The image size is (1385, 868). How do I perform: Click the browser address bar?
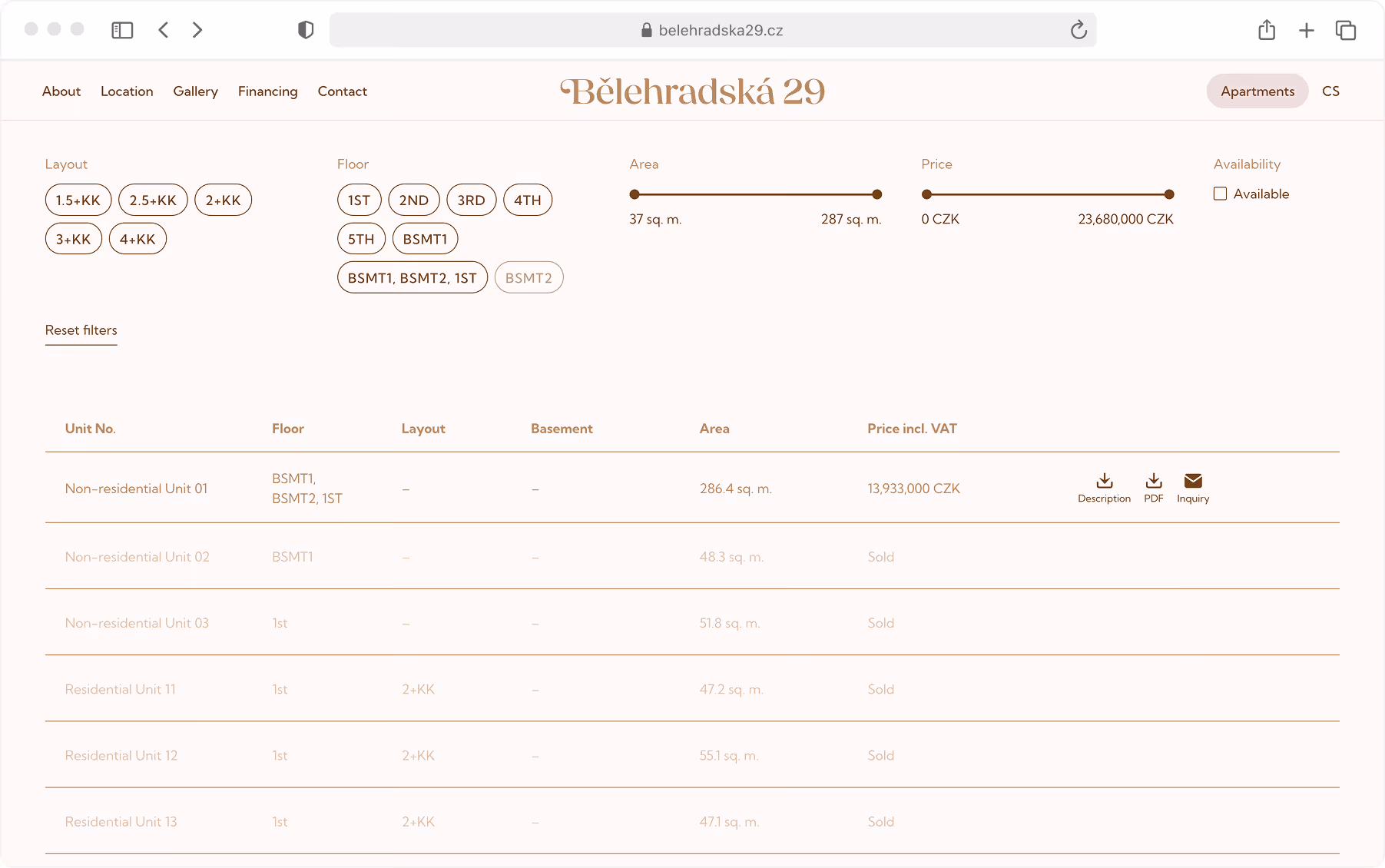point(712,30)
